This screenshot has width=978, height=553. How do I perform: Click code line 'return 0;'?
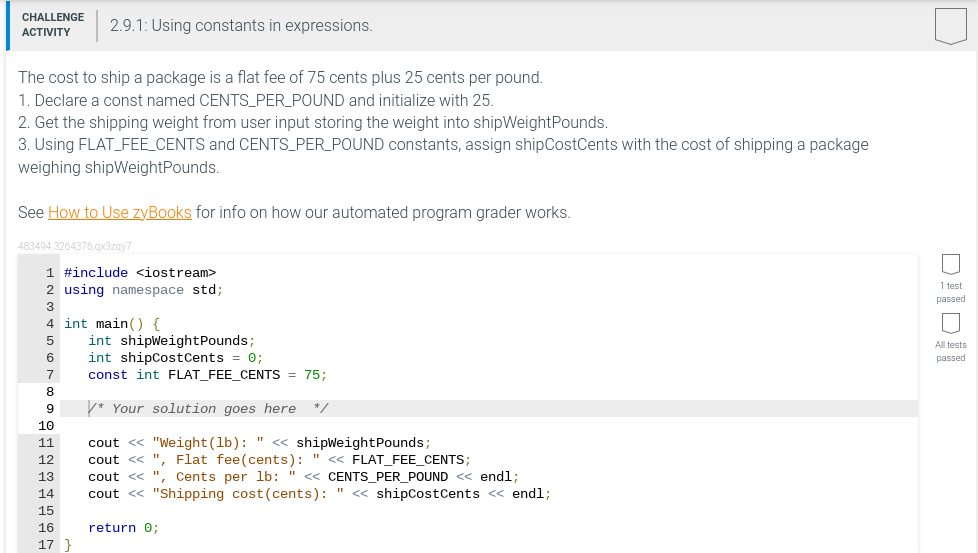pos(123,527)
